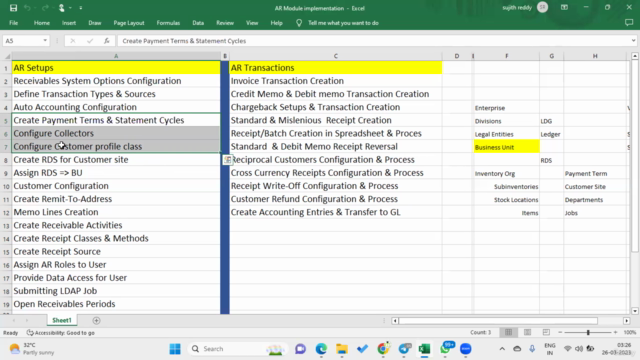Select the yellow Business Unit cell
Screen dimensions: 640x360
[507, 147]
